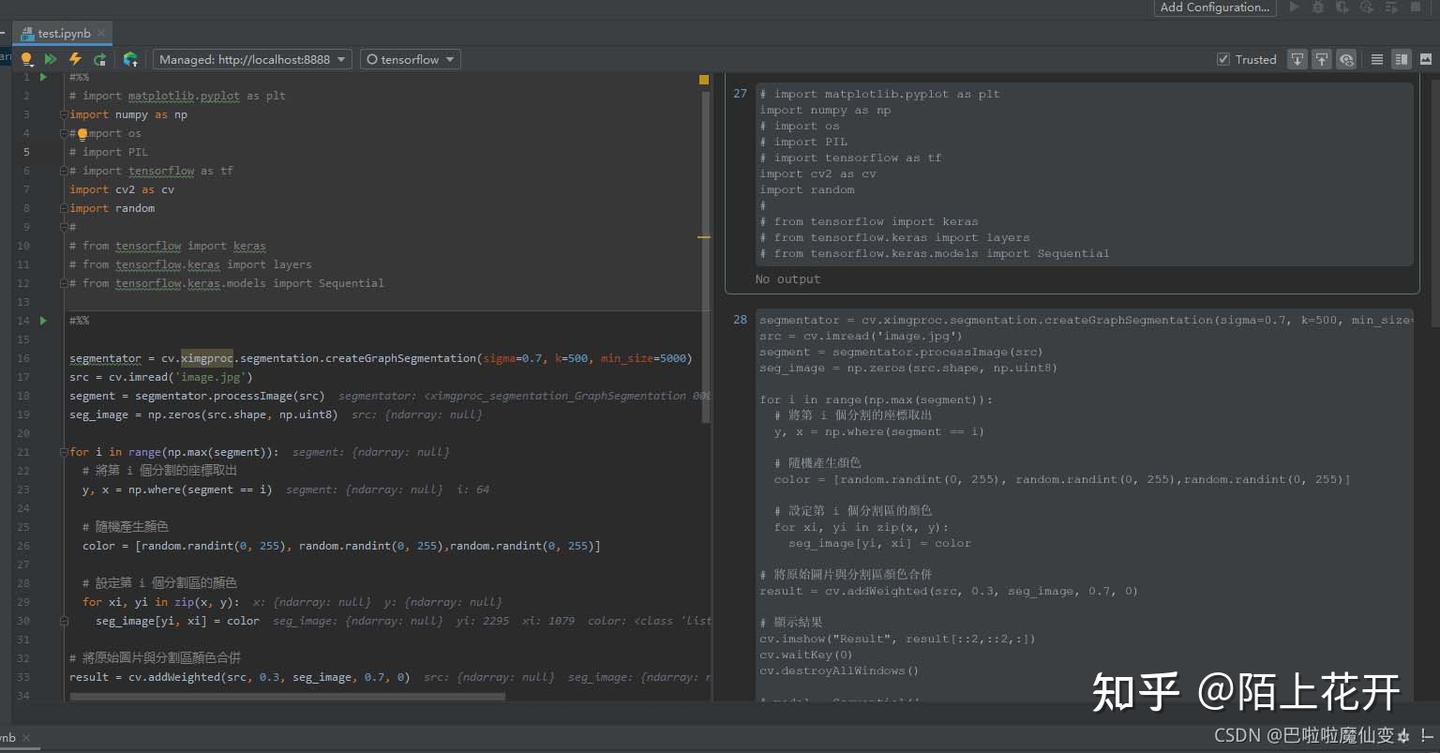Image resolution: width=1440 pixels, height=753 pixels.
Task: Toggle the Trusted checkbox
Action: [x=1223, y=60]
